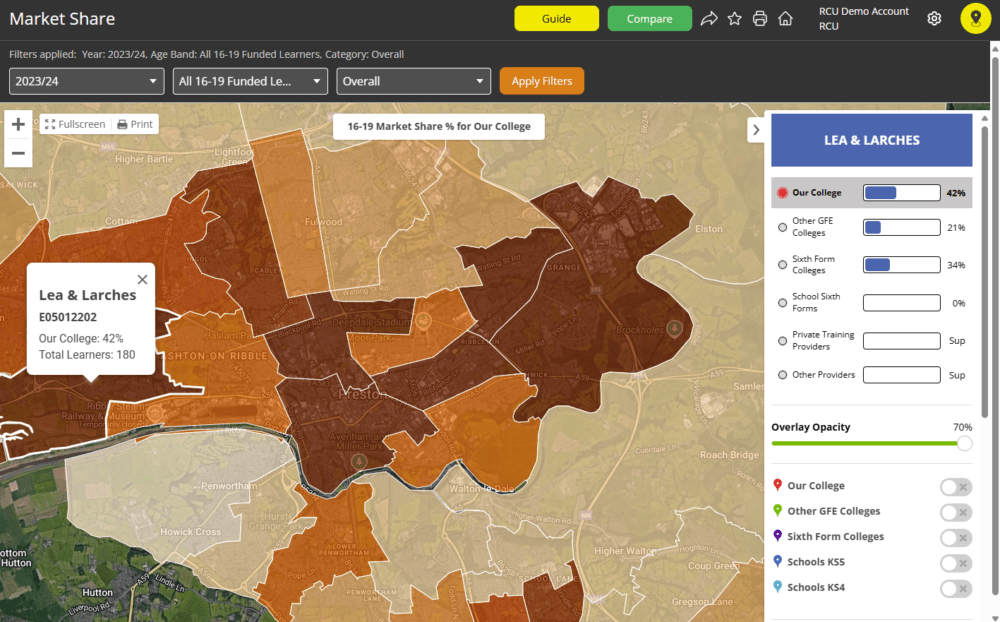
Task: Collapse the side panel chevron
Action: pos(756,130)
